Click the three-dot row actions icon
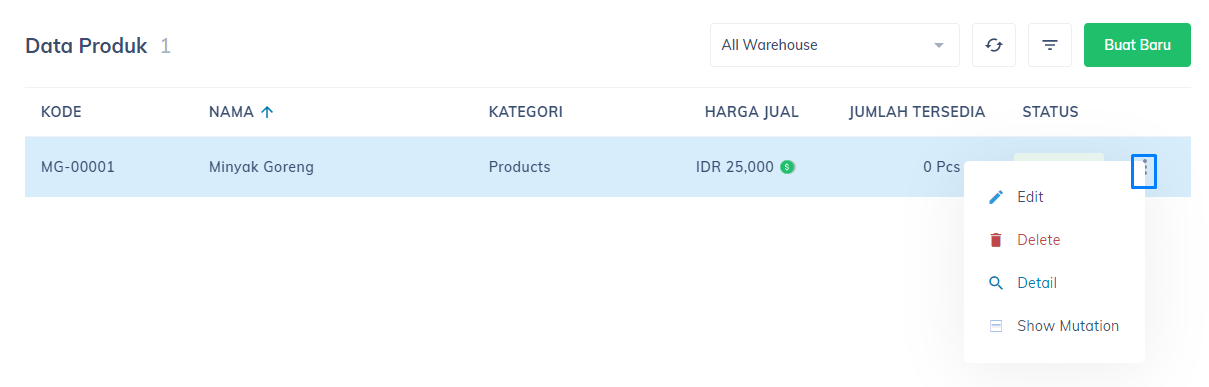Viewport: 1209px width, 387px height. pyautogui.click(x=1144, y=171)
